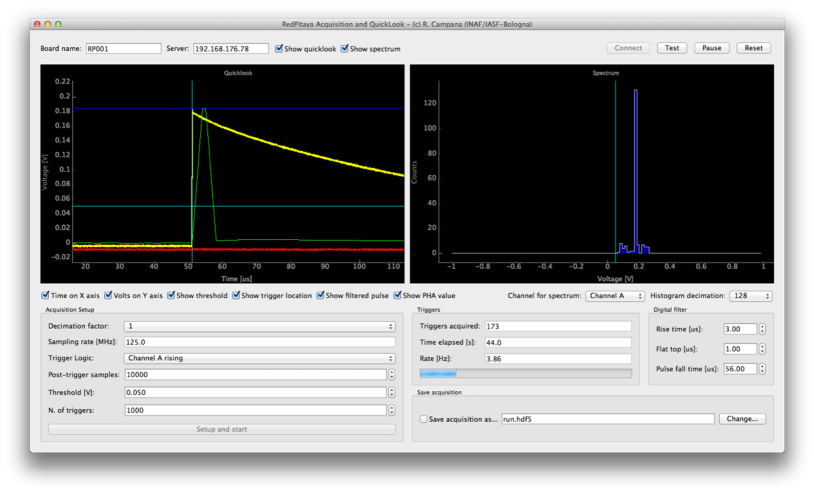Toggle Show filtered pulse checkbox
The width and height of the screenshot is (814, 494).
pyautogui.click(x=321, y=296)
